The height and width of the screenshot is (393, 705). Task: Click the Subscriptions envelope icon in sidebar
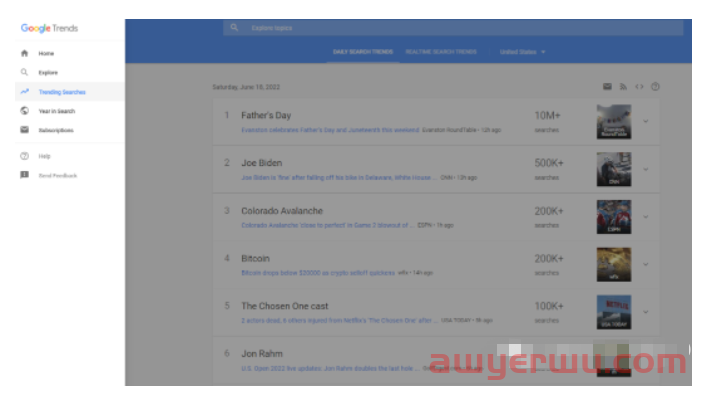24,130
